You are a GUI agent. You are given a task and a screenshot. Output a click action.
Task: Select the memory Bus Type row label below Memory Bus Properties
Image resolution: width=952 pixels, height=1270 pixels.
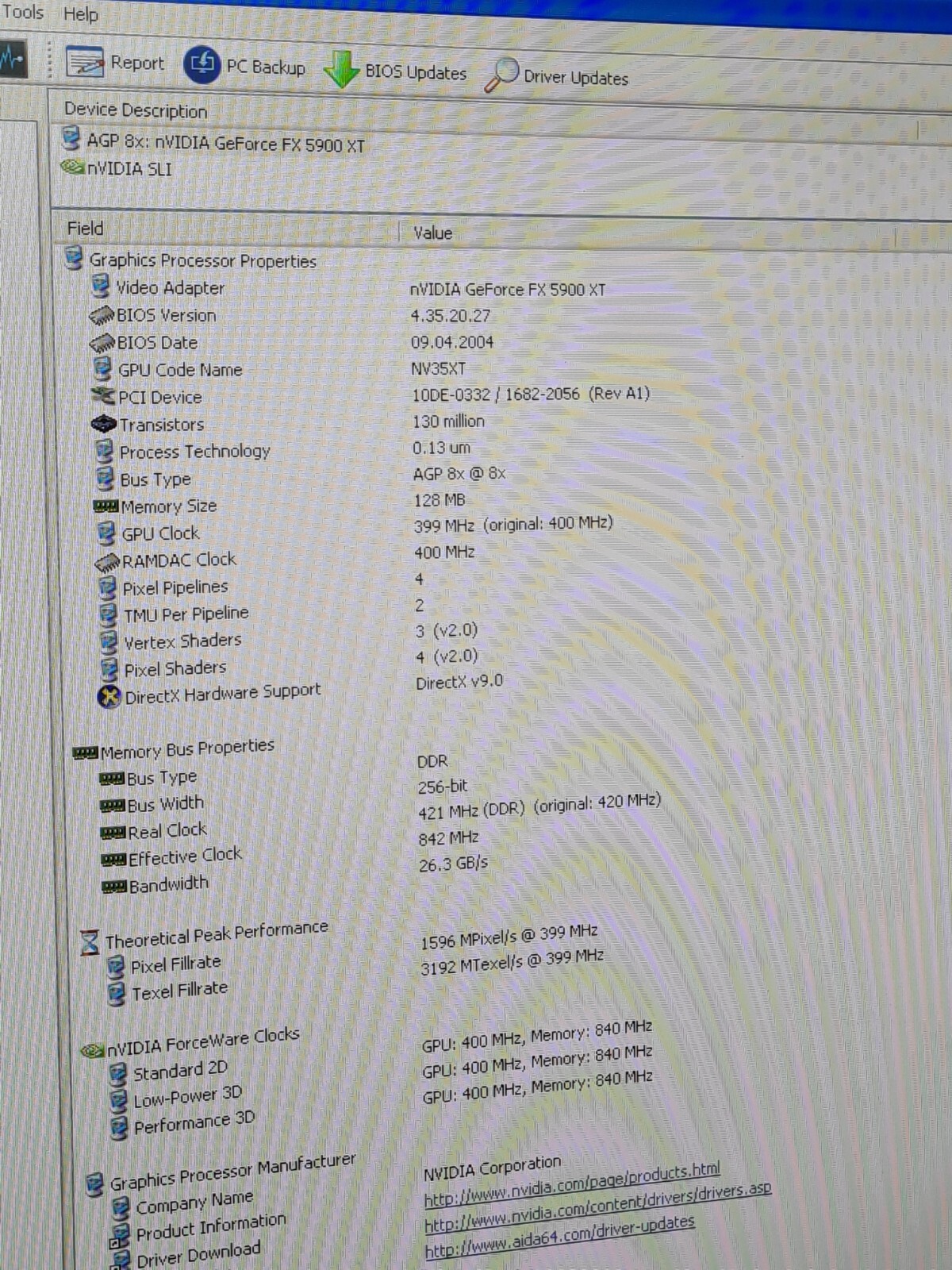[162, 777]
